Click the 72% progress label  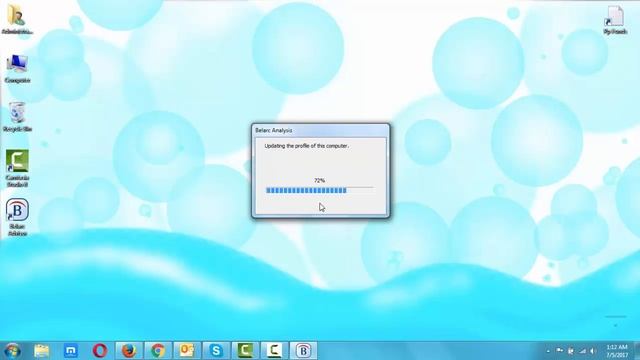coord(320,180)
